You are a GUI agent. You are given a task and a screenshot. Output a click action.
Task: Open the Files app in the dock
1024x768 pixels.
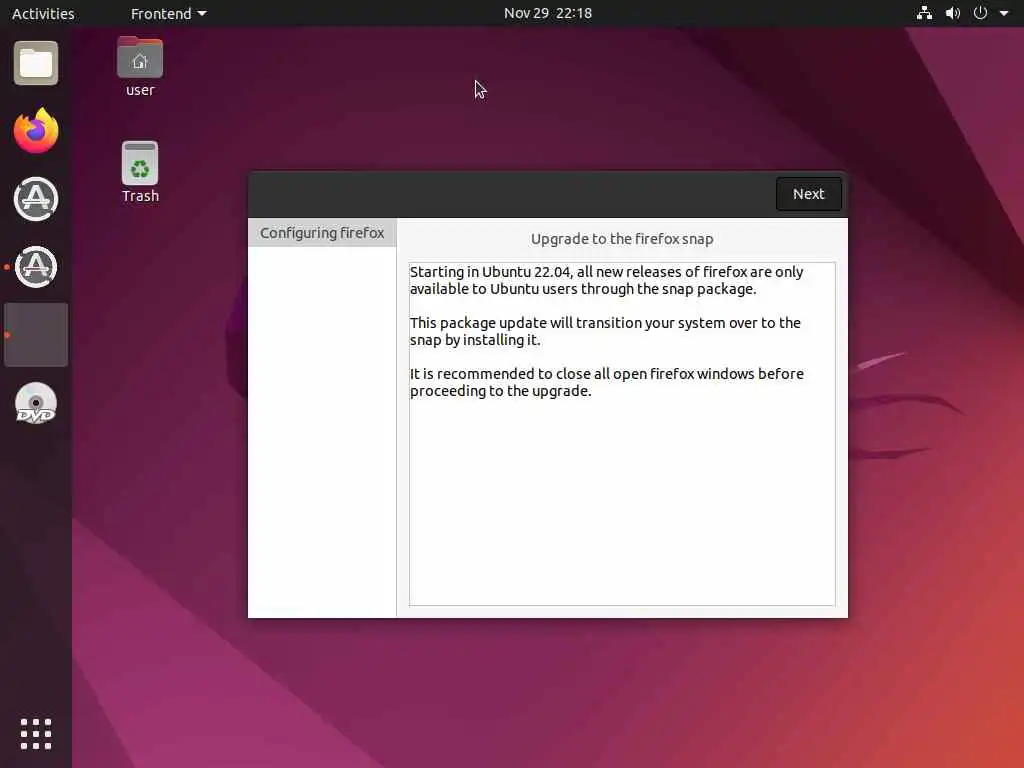point(36,63)
